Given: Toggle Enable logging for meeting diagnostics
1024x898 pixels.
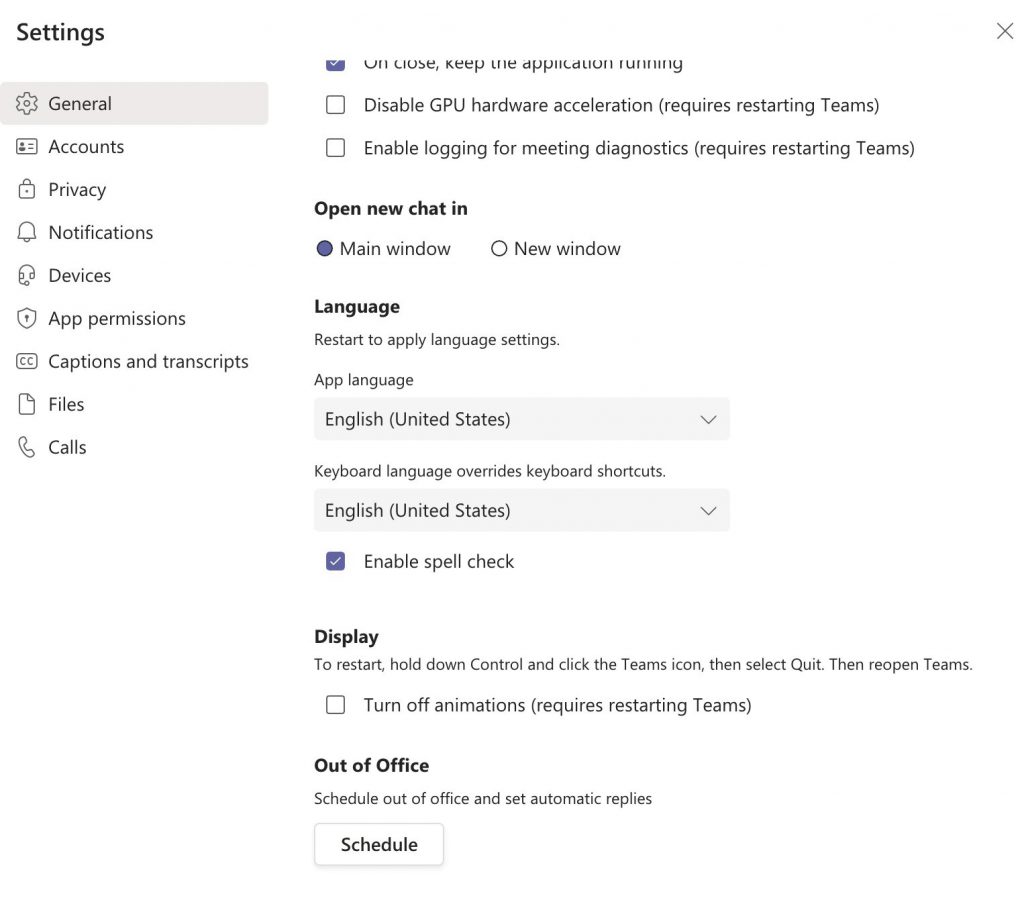Looking at the screenshot, I should (335, 147).
